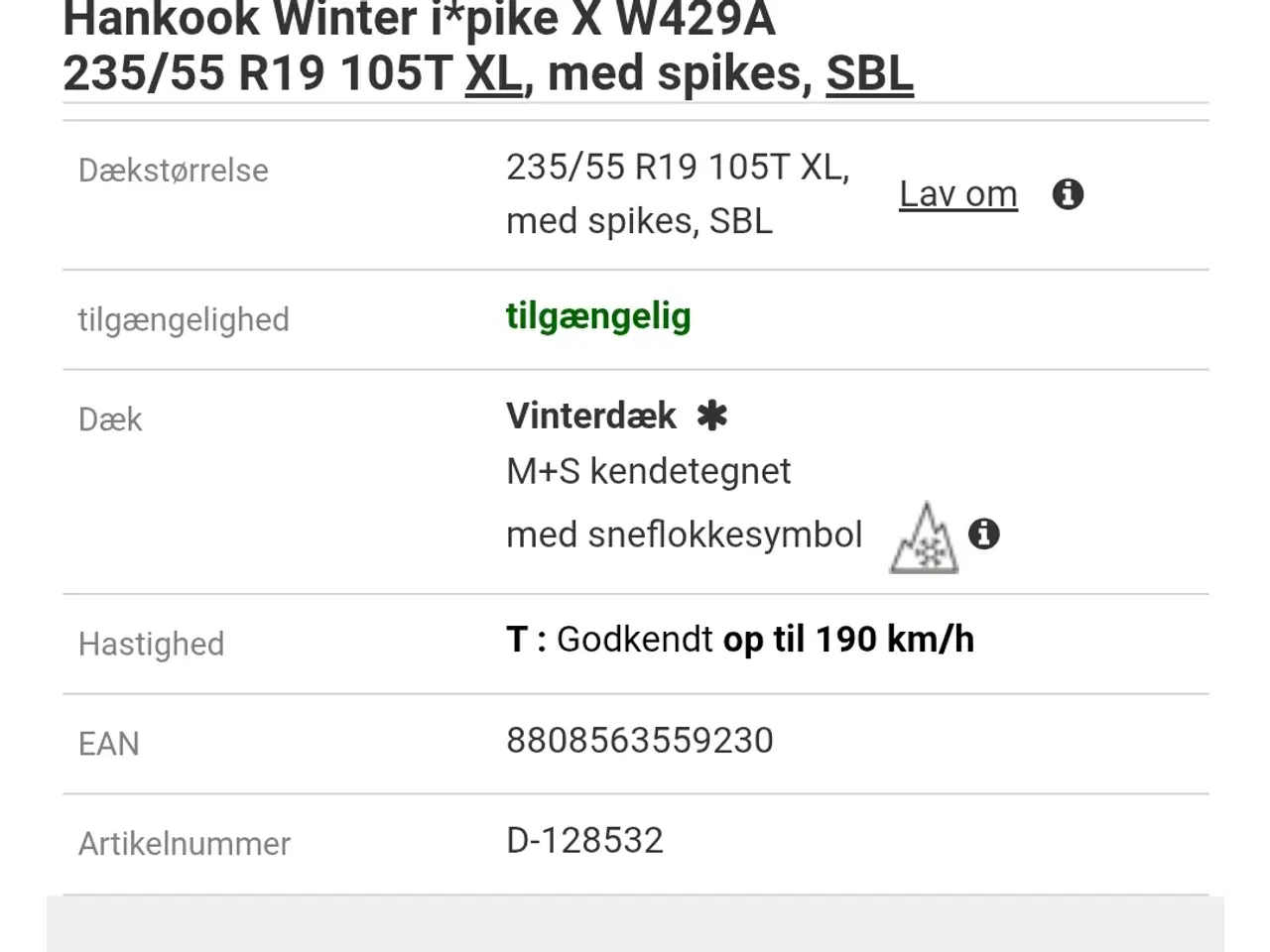
Task: Open the SBL link in the heading
Action: pyautogui.click(x=869, y=73)
